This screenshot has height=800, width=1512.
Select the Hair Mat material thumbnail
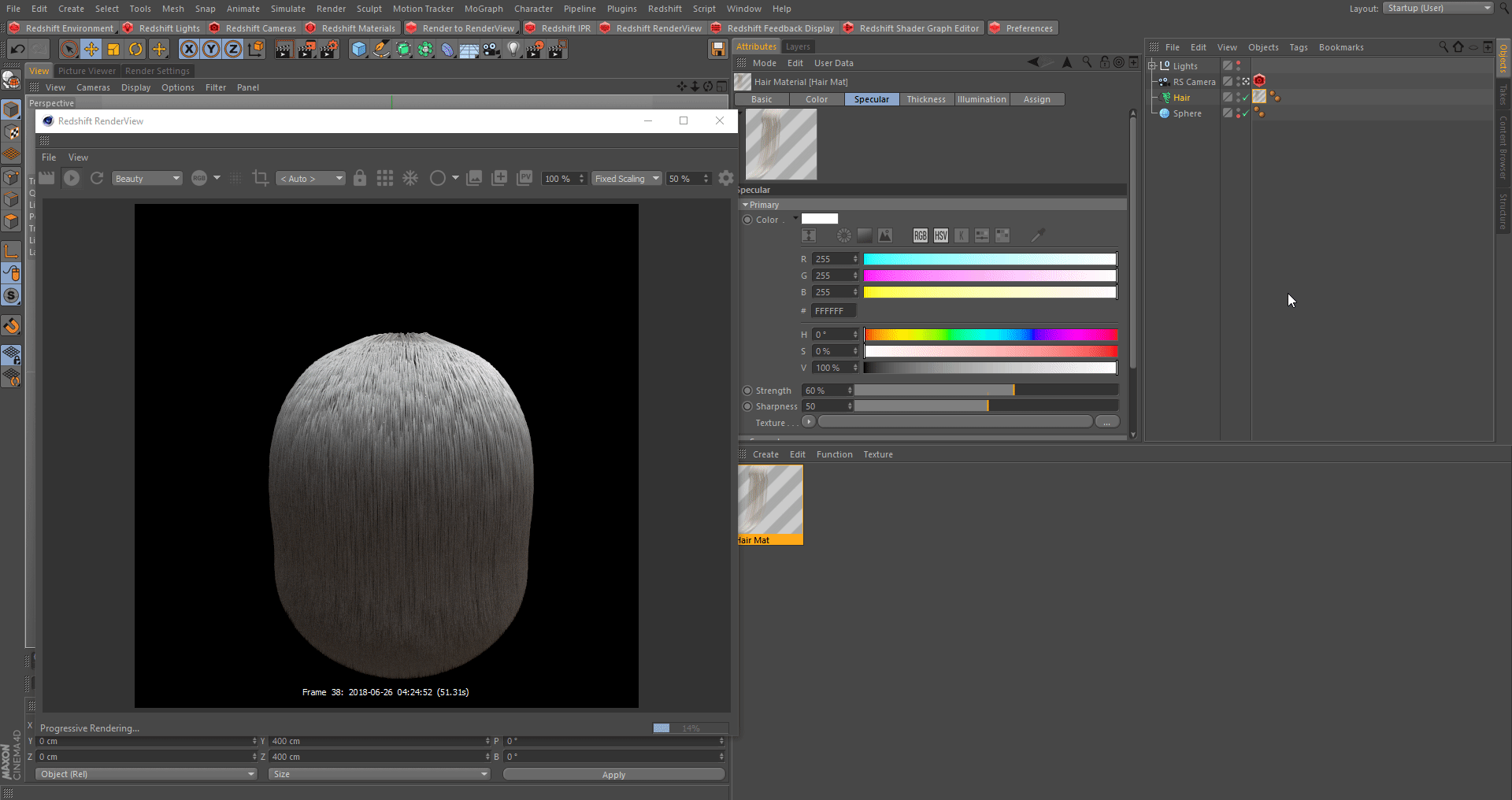pos(769,499)
